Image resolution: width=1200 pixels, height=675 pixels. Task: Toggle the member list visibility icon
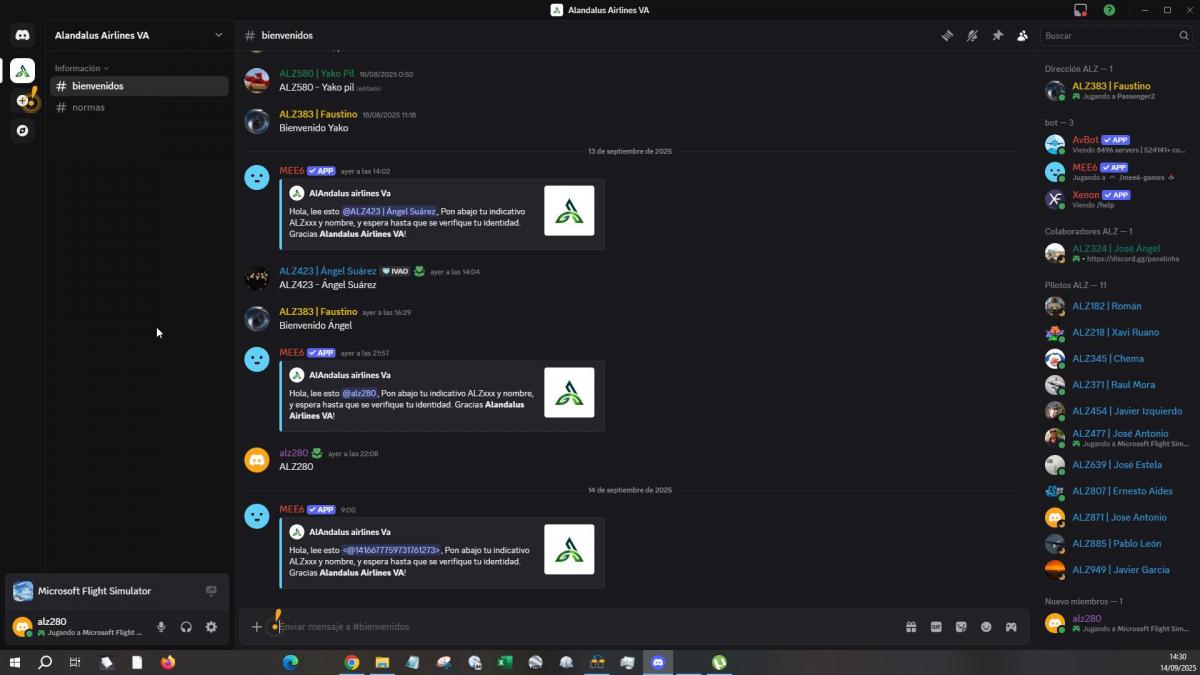point(1022,36)
